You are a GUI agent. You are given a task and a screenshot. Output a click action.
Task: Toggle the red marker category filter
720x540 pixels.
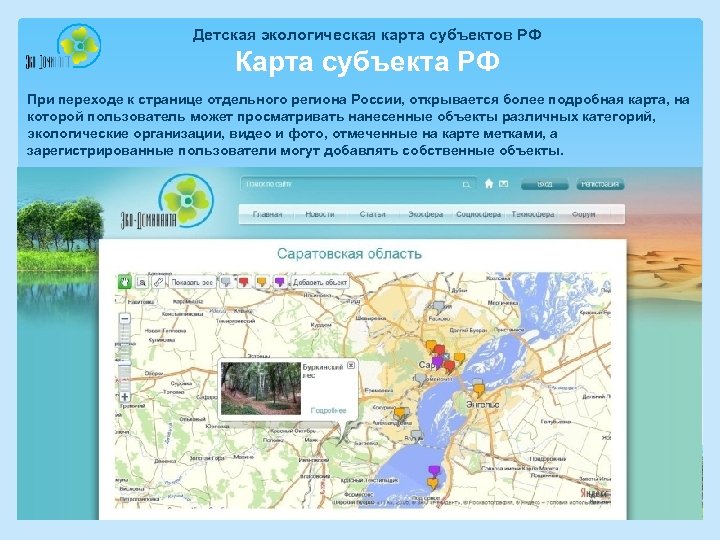(x=243, y=282)
